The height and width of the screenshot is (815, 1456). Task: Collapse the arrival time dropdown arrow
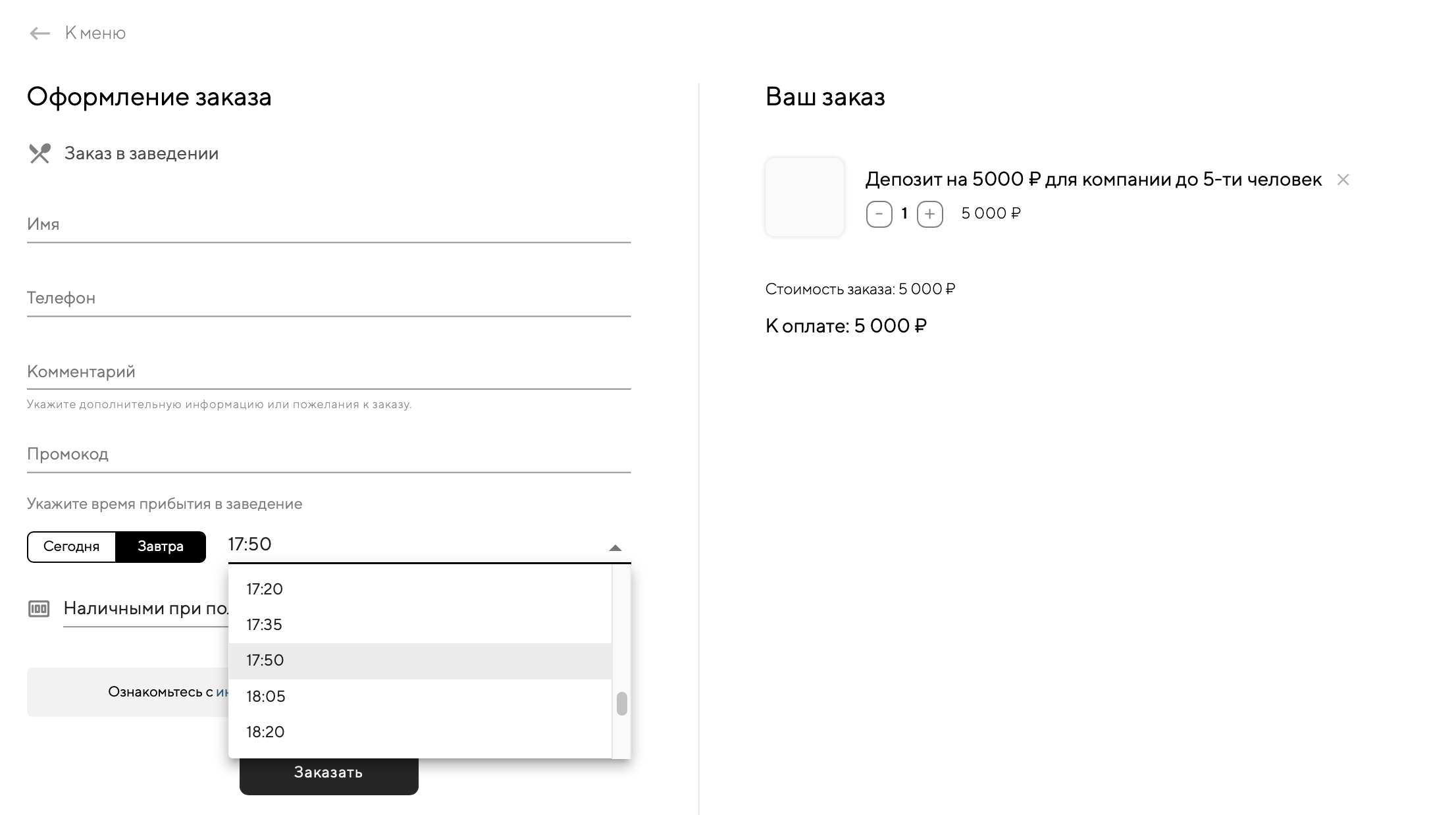coord(615,548)
